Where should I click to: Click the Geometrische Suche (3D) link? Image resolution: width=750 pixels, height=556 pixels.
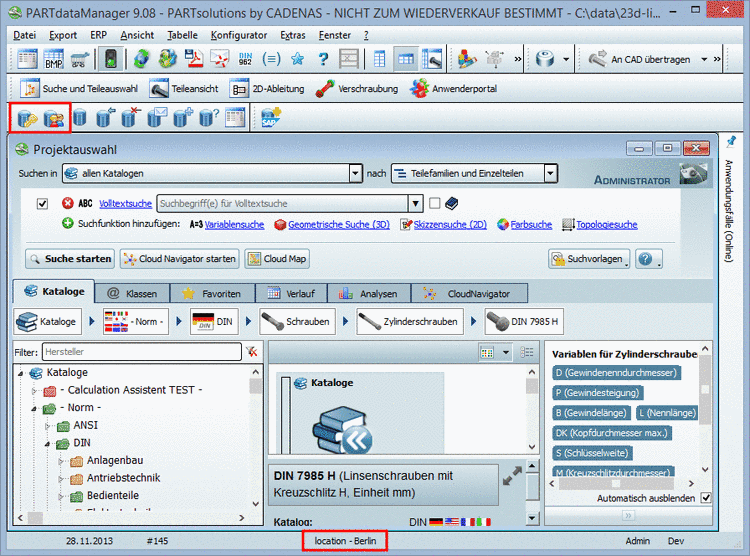[339, 224]
